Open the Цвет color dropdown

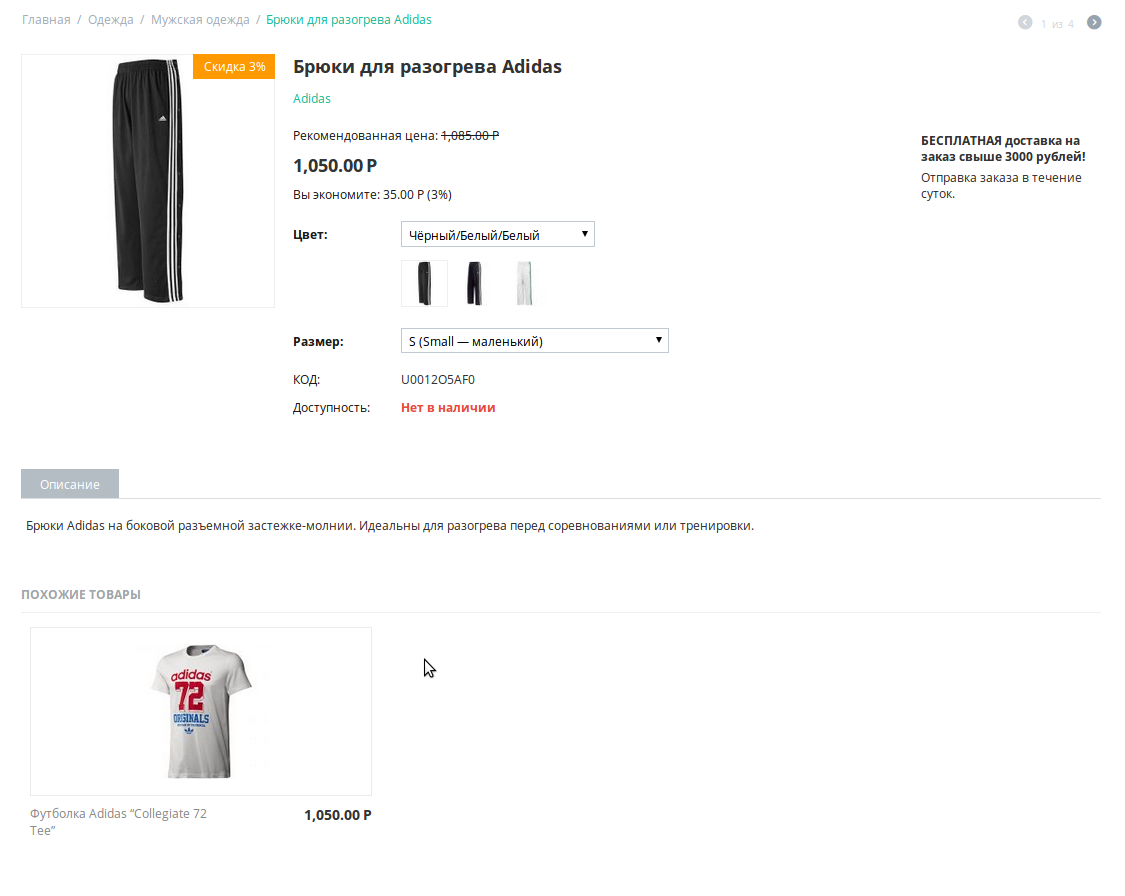click(x=497, y=235)
